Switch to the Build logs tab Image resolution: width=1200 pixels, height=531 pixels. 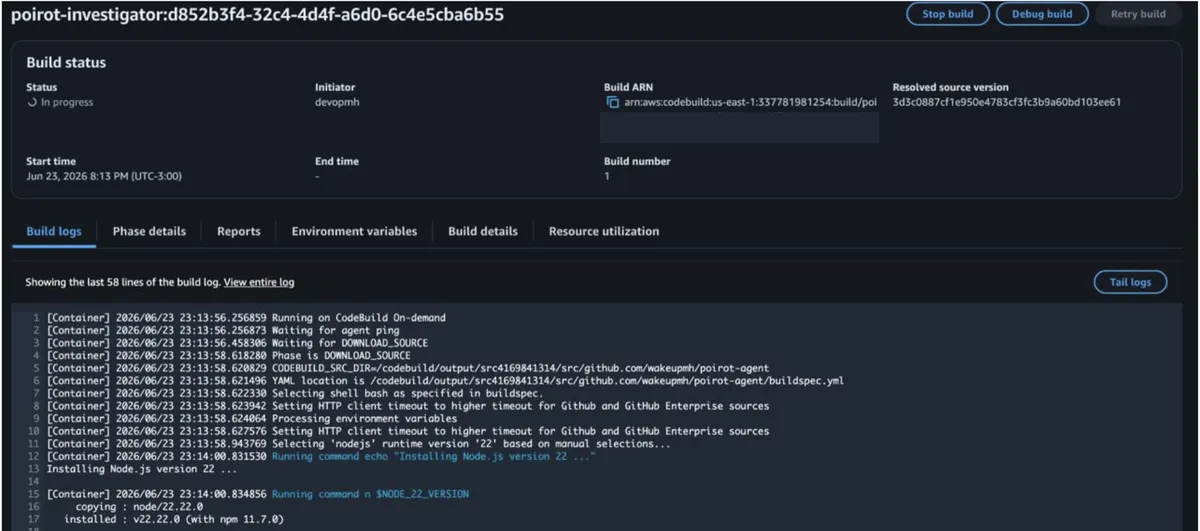click(x=54, y=231)
